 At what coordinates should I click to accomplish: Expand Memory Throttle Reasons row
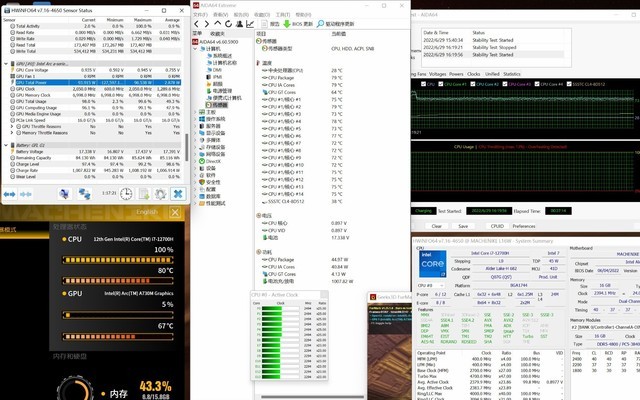coord(11,133)
